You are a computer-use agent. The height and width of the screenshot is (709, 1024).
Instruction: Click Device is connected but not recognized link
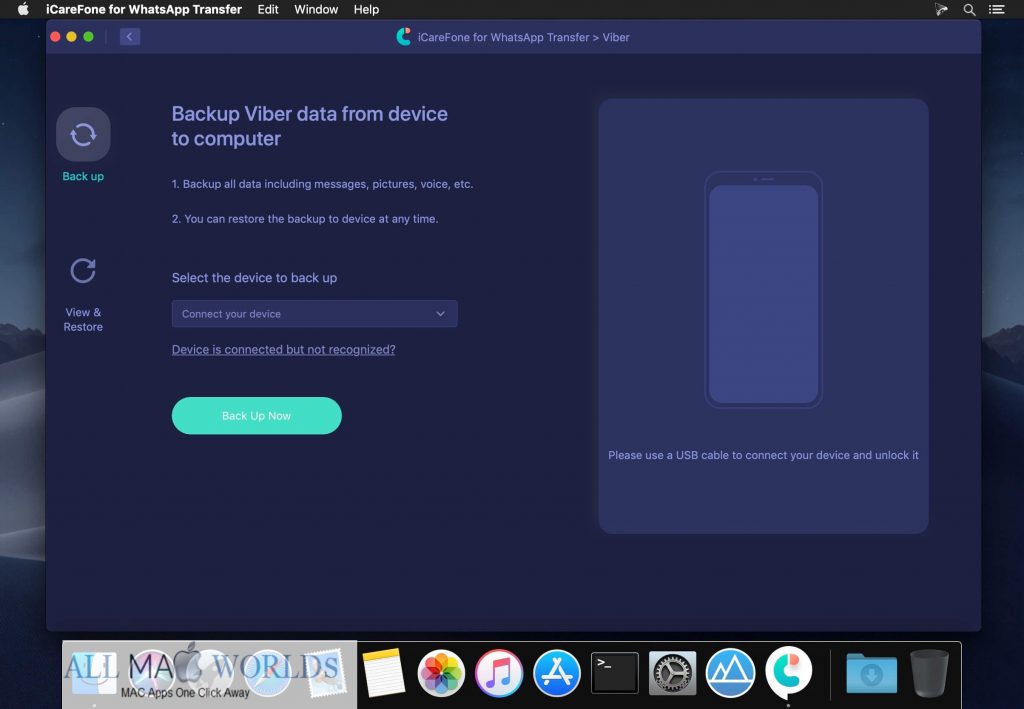click(x=283, y=349)
